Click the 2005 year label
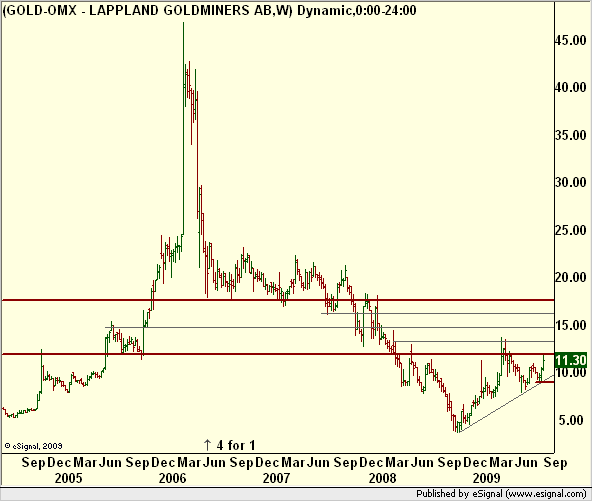Viewport: 592px width, 501px height. point(69,478)
